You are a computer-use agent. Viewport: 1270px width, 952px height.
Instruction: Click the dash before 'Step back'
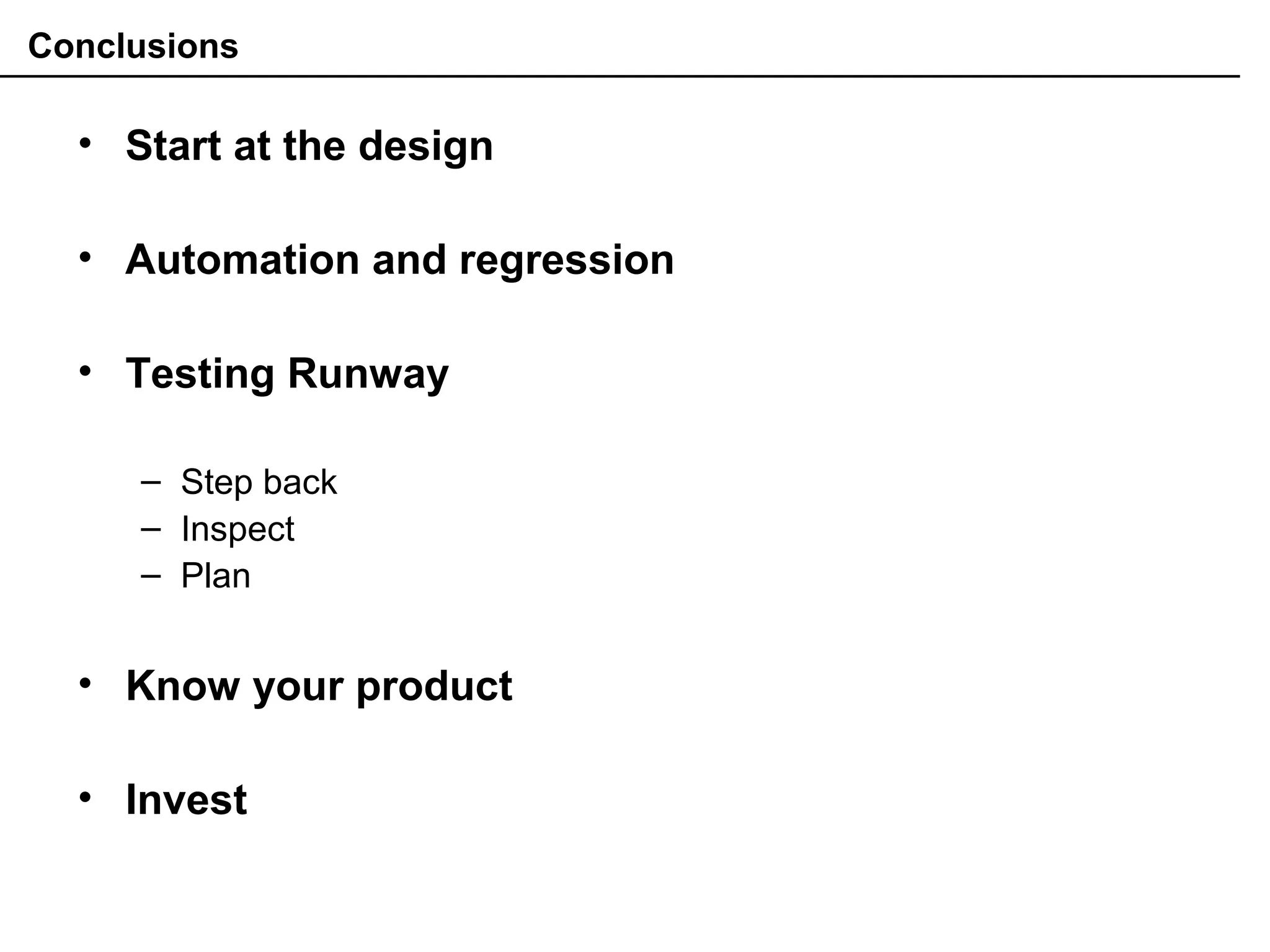[151, 482]
